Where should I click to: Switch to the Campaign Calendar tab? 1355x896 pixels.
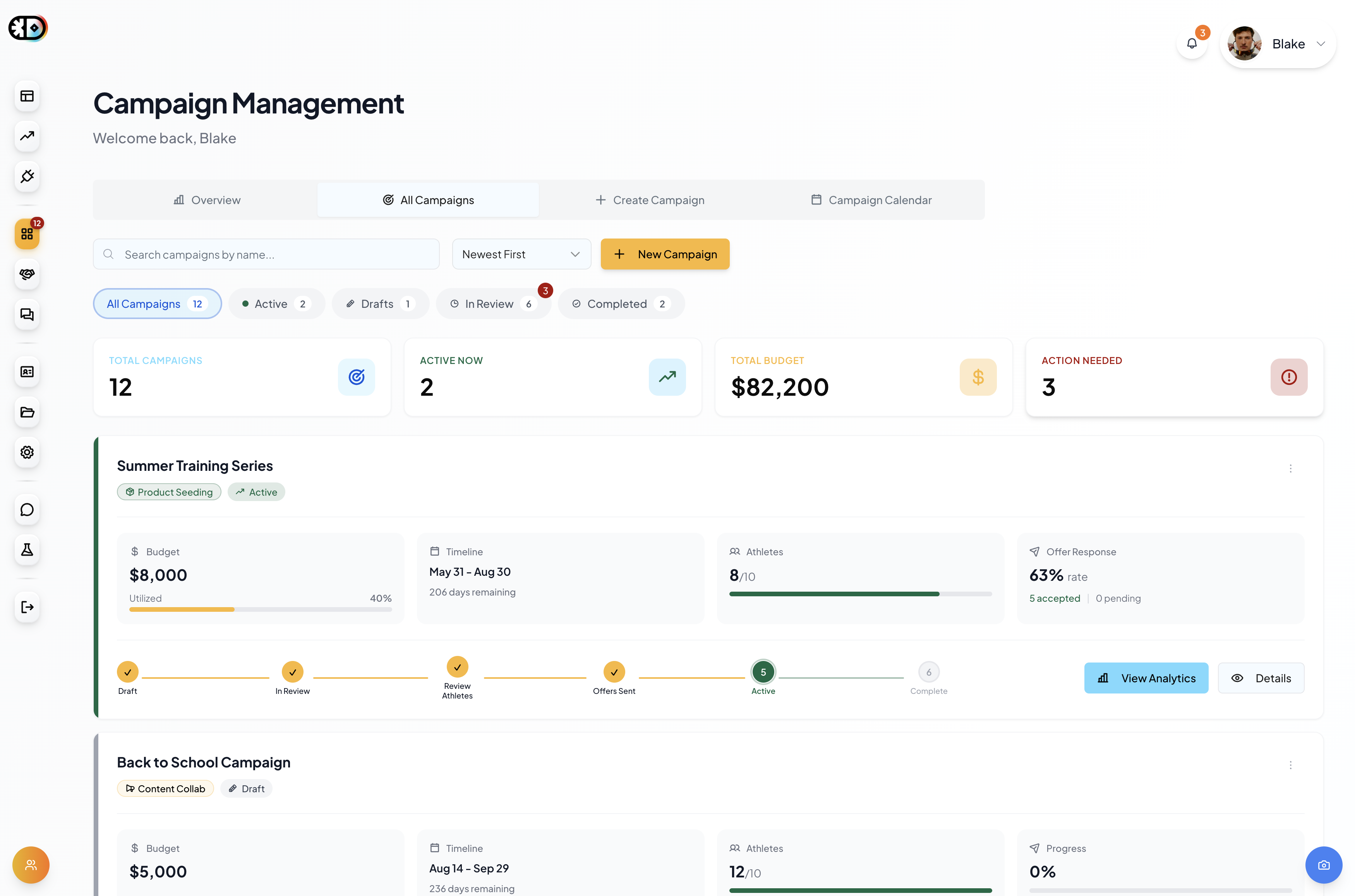tap(871, 200)
